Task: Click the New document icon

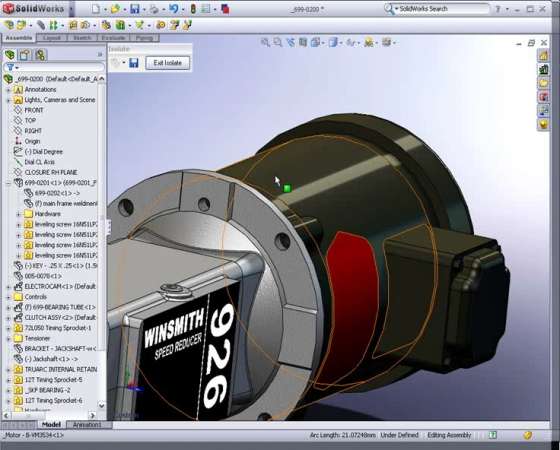Action: click(x=96, y=9)
